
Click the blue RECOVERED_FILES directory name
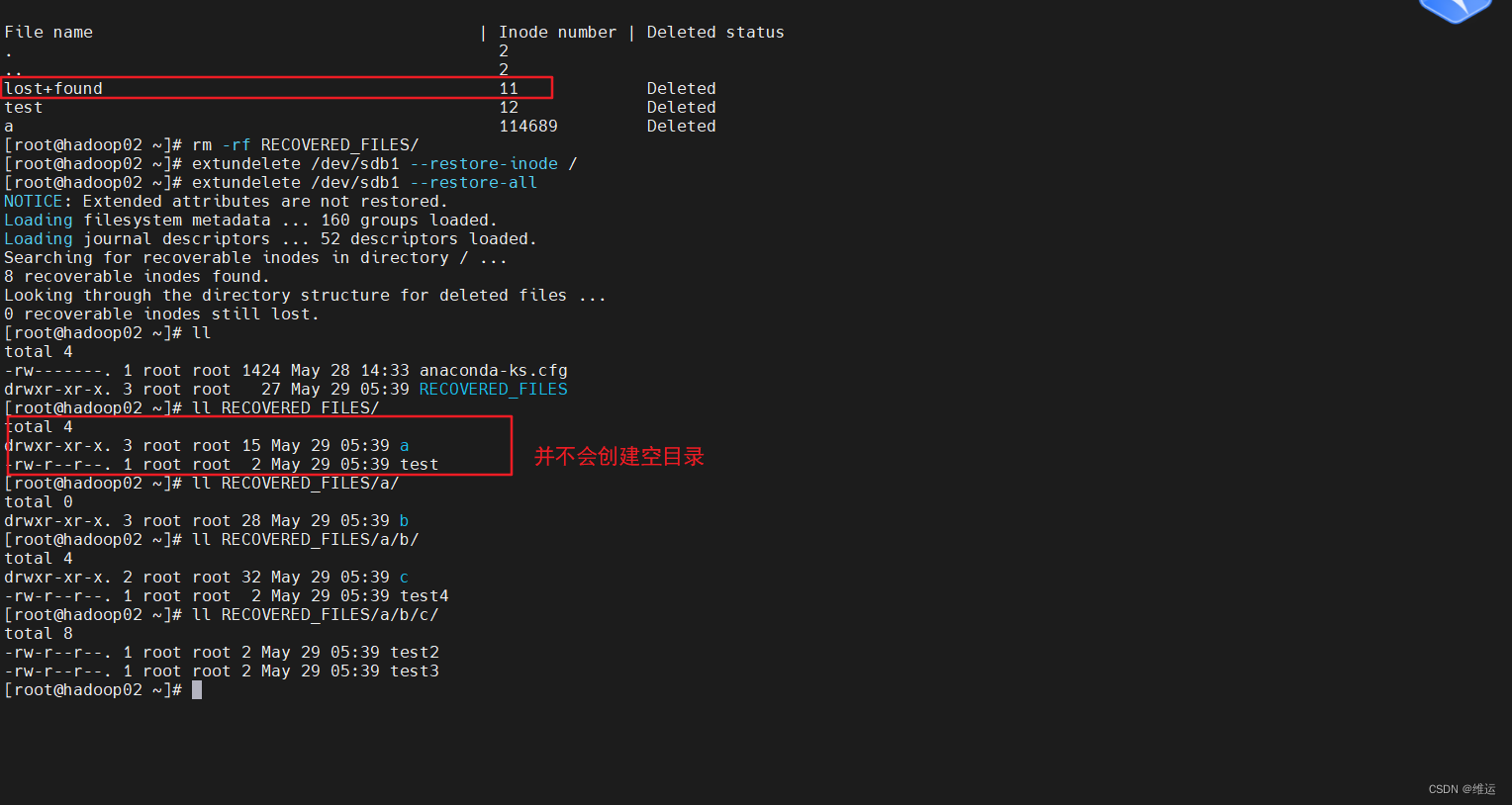pos(493,390)
